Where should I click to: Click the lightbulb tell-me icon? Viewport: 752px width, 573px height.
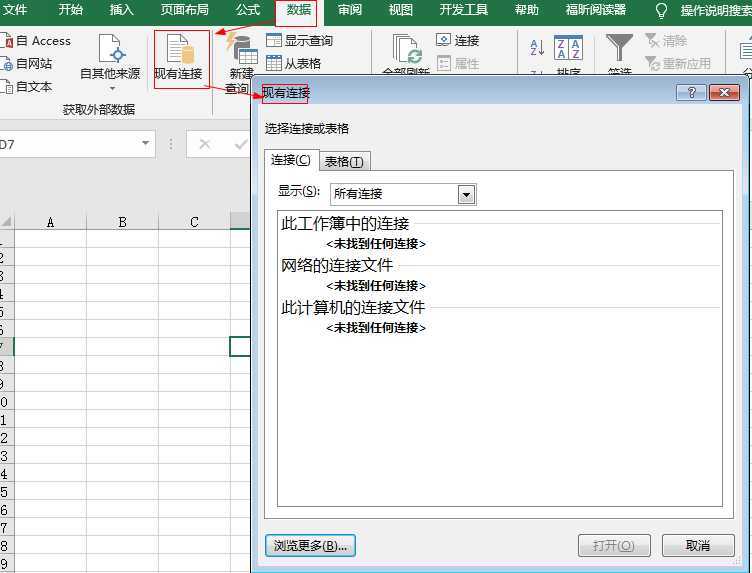[x=661, y=11]
